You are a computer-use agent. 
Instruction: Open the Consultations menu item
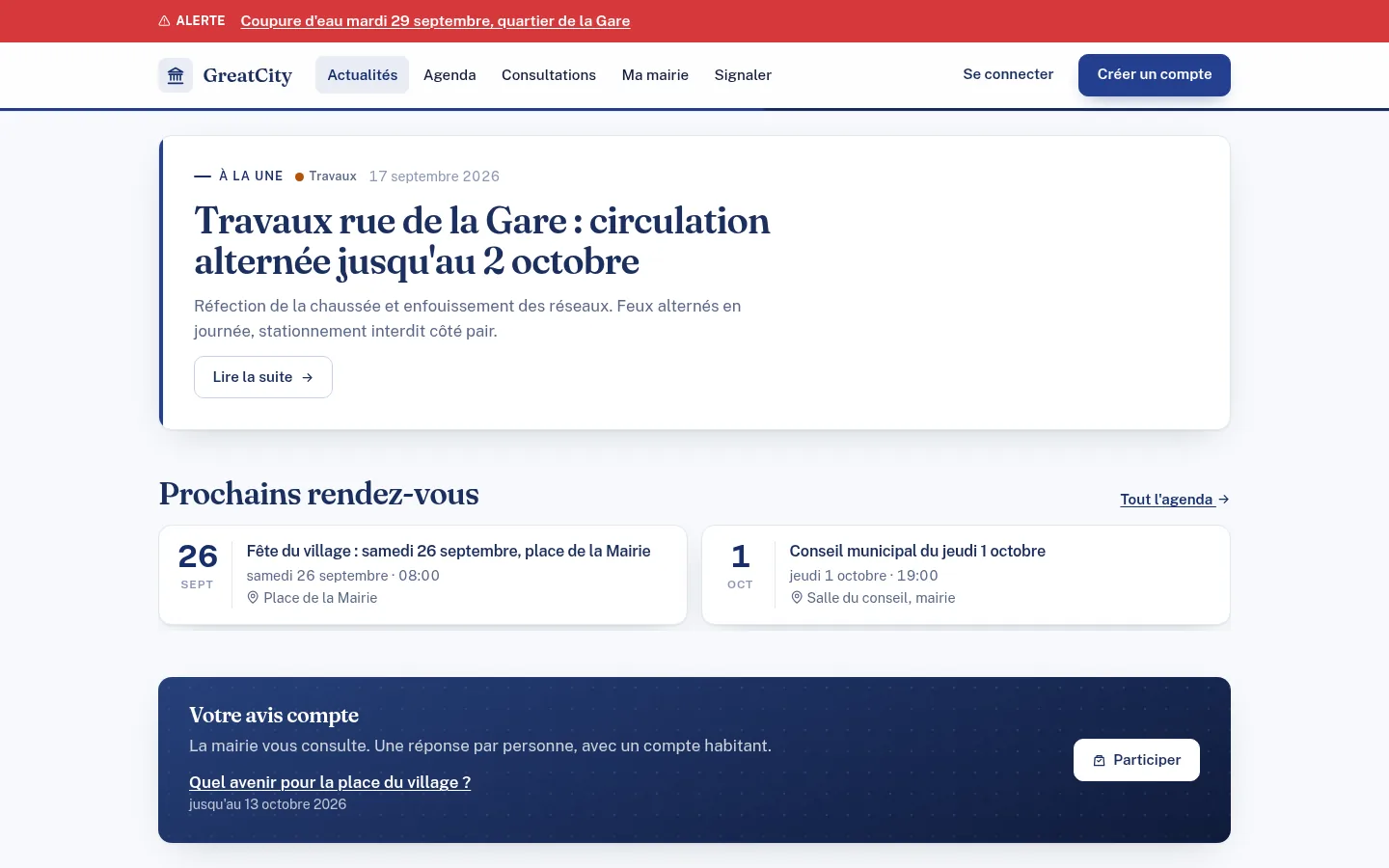coord(549,75)
